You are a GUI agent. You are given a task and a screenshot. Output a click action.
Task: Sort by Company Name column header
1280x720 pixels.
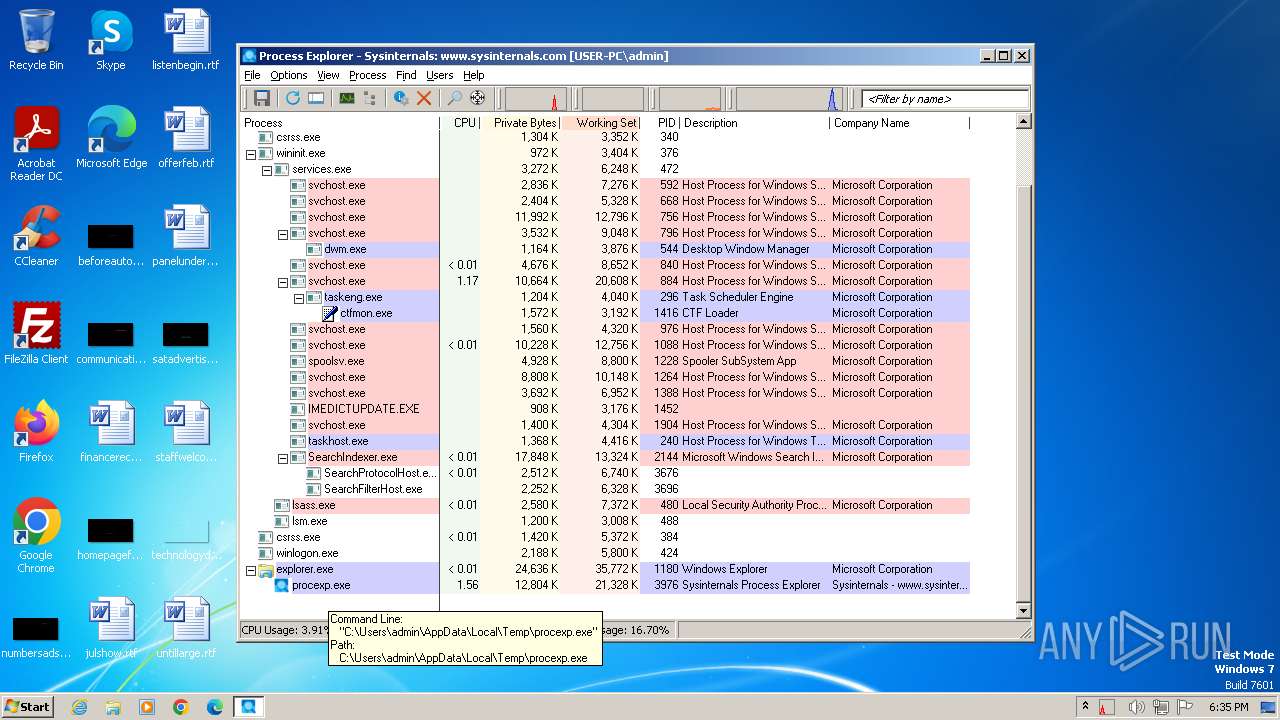point(899,123)
